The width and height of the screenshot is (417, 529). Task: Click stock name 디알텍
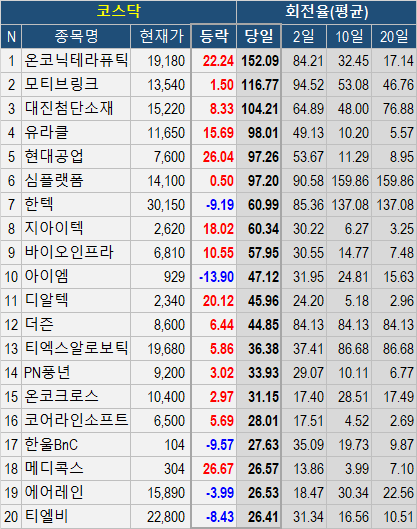[46, 300]
